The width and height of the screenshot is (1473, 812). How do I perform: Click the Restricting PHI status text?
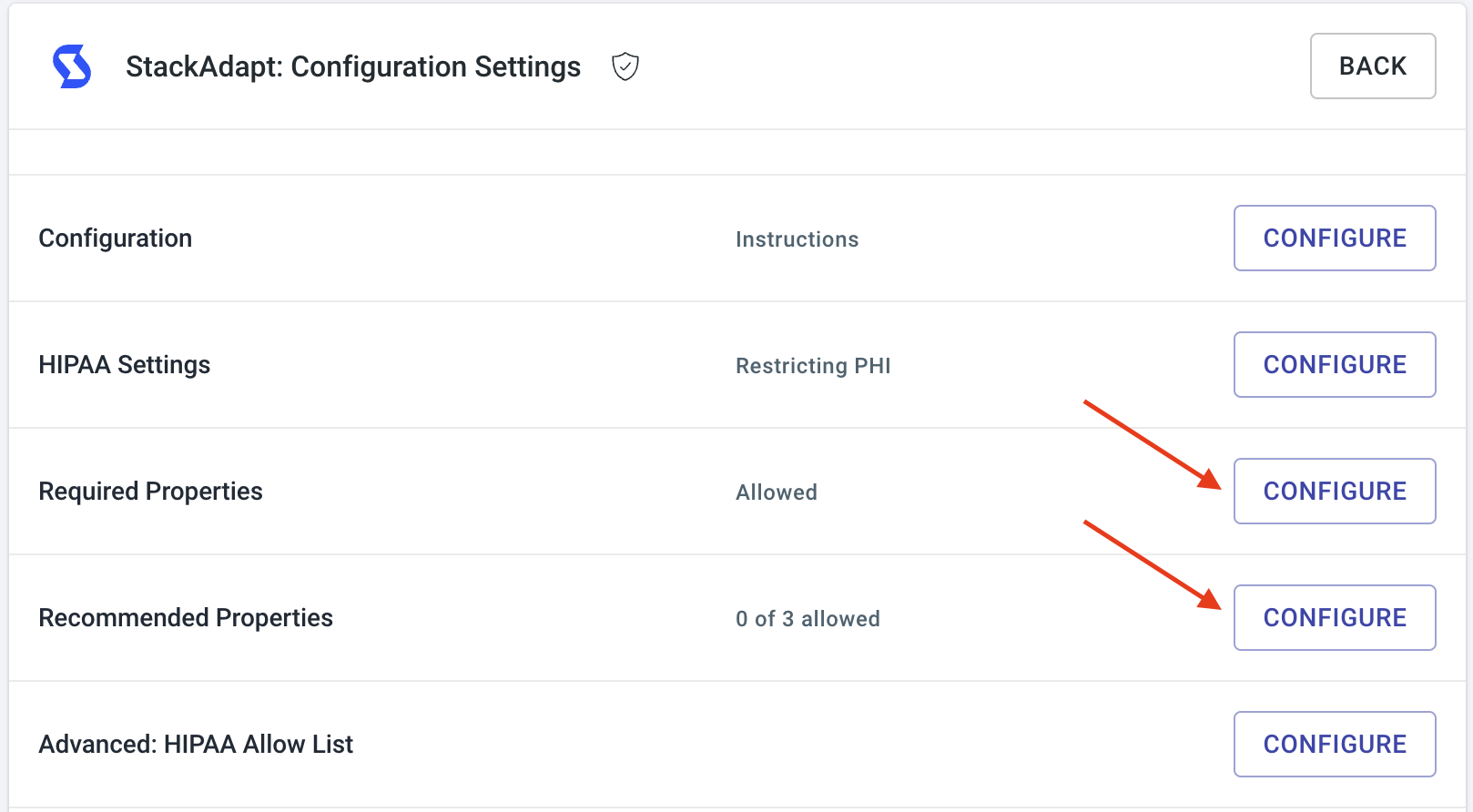click(813, 366)
